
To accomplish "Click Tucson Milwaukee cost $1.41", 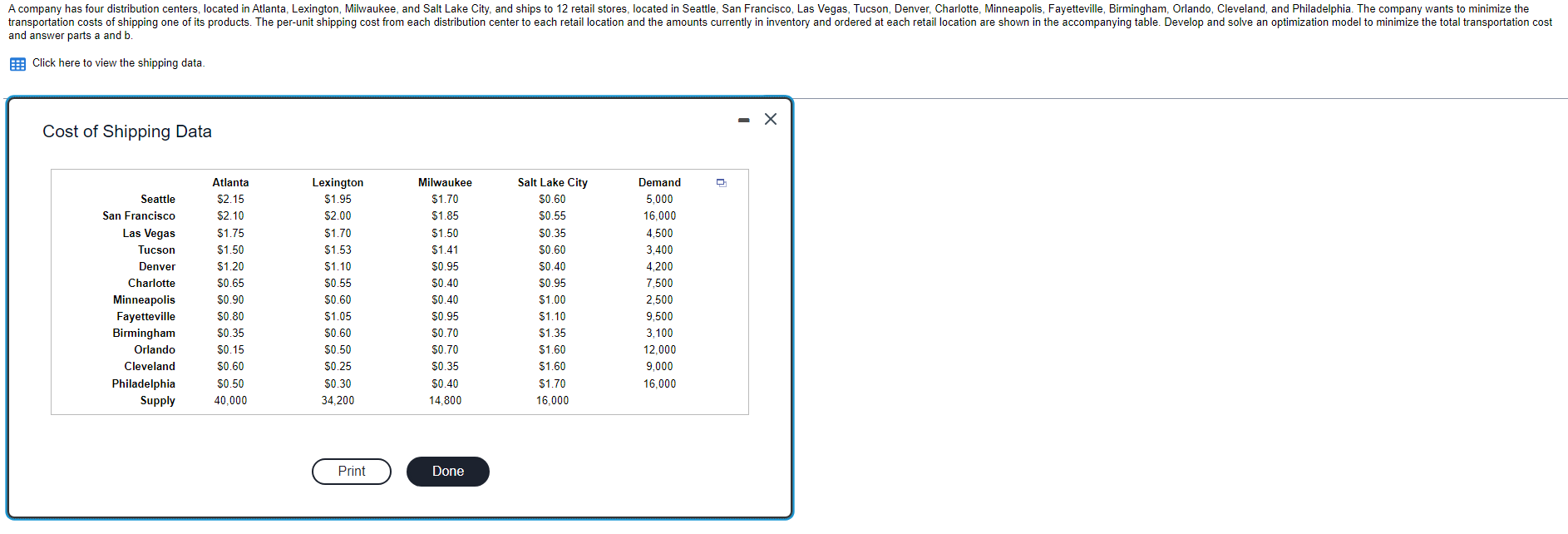I will pos(445,250).
